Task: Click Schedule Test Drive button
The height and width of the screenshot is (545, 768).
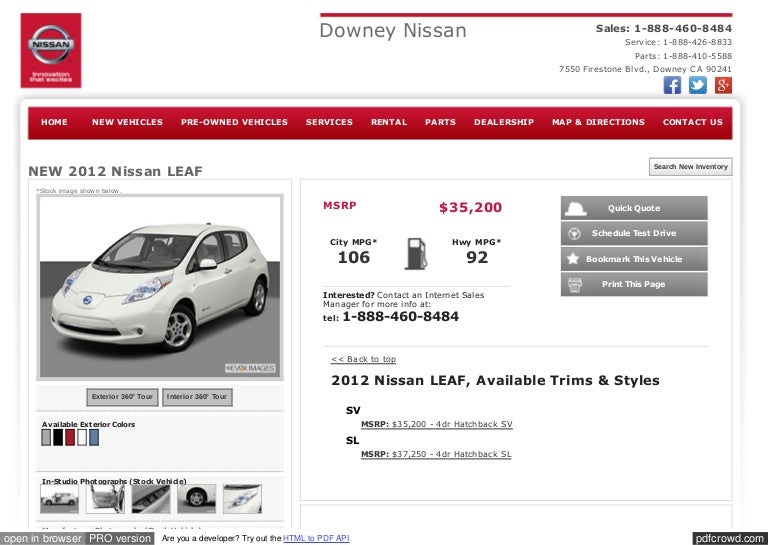Action: click(x=634, y=233)
